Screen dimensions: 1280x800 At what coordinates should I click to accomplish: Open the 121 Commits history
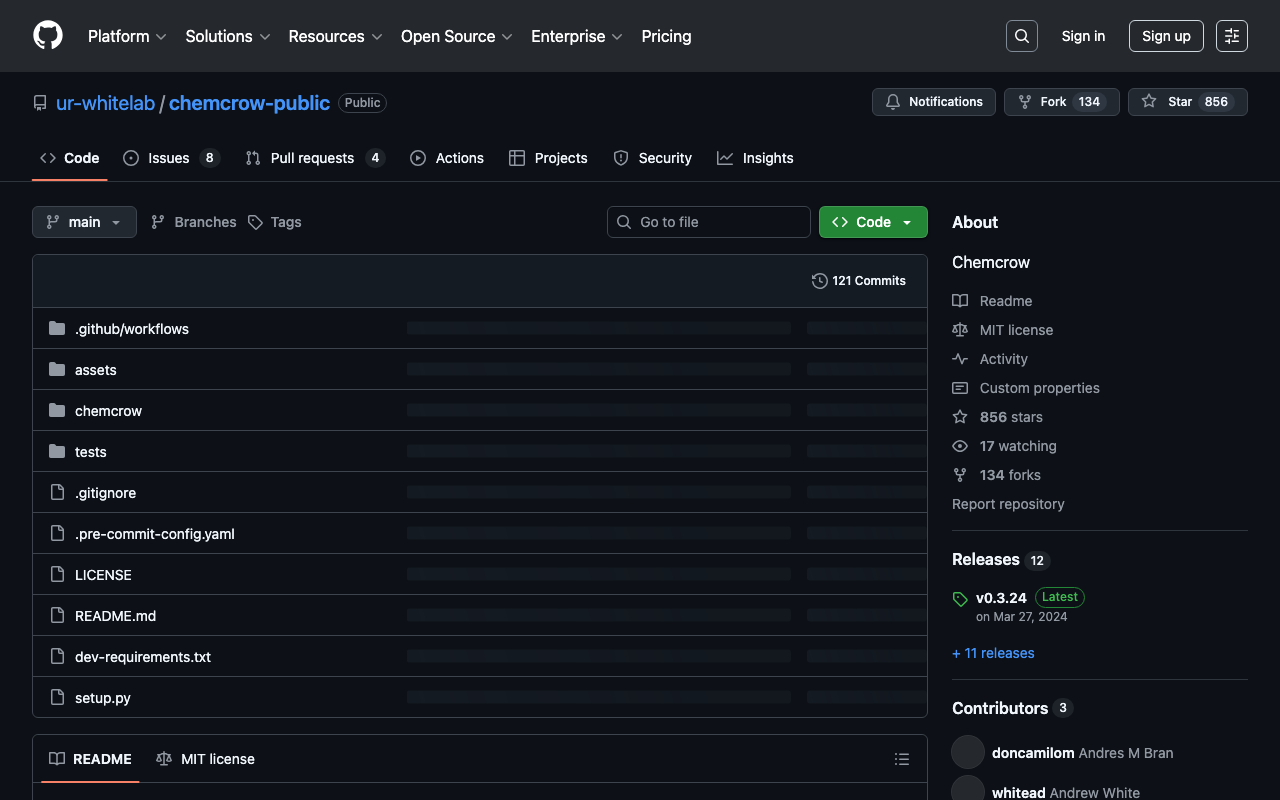[x=858, y=281]
